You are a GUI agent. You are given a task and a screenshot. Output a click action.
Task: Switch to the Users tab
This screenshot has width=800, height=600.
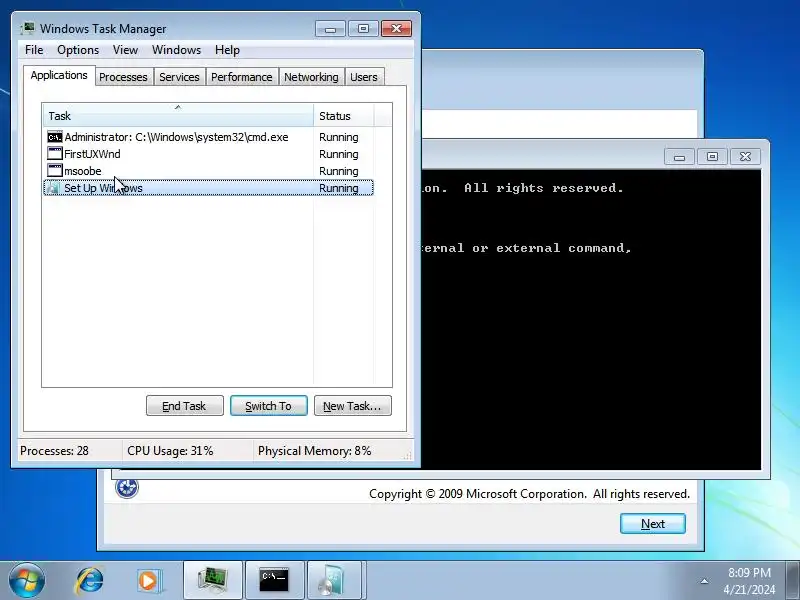click(364, 77)
